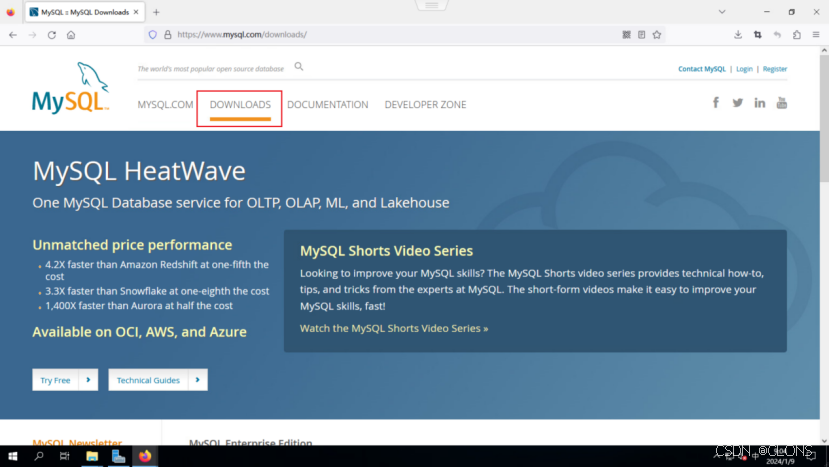Screen dimensions: 830x467
Task: Click the MySQL Shorts Video Series heading
Action: pos(386,251)
